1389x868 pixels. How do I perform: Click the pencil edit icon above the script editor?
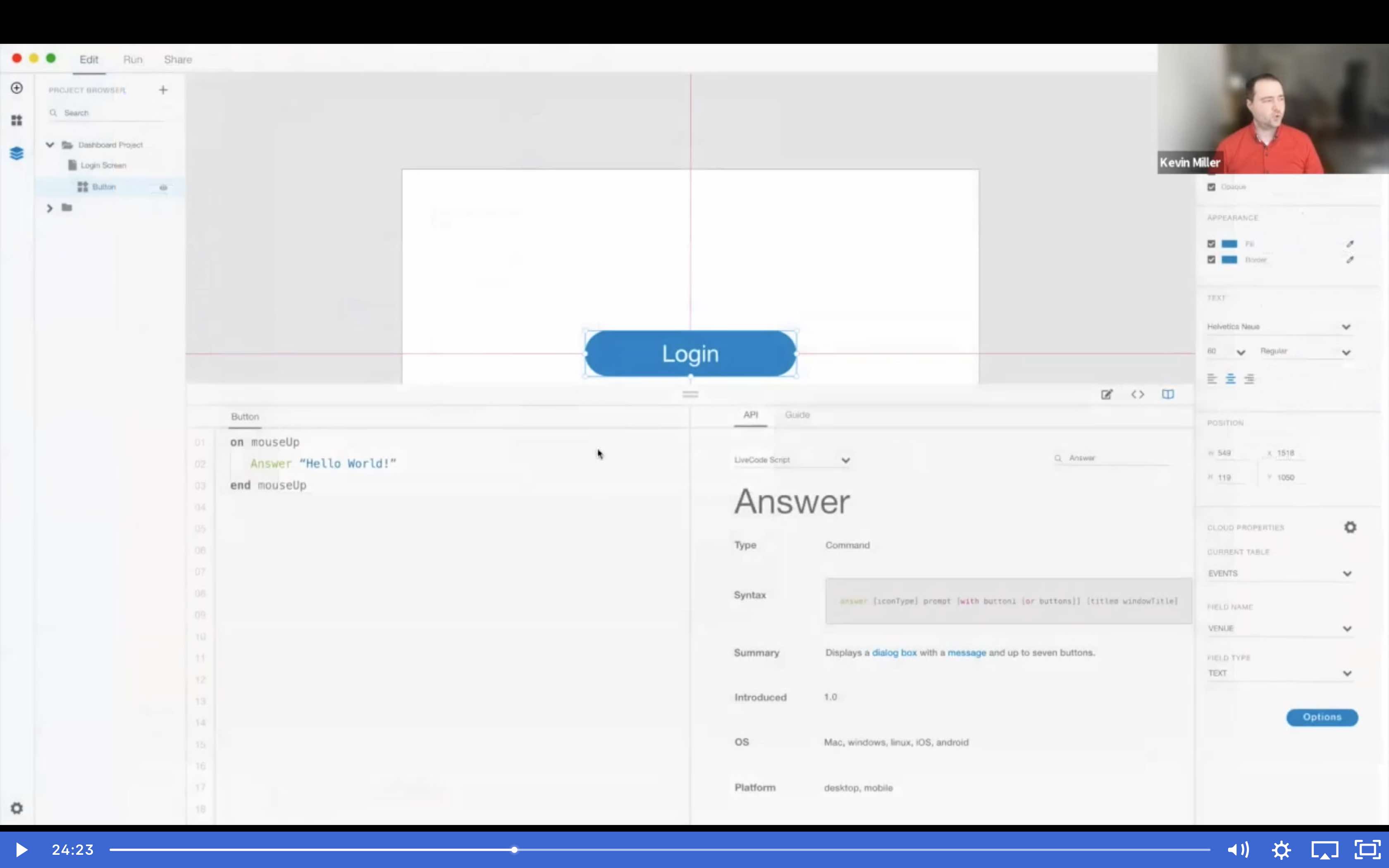click(1107, 394)
